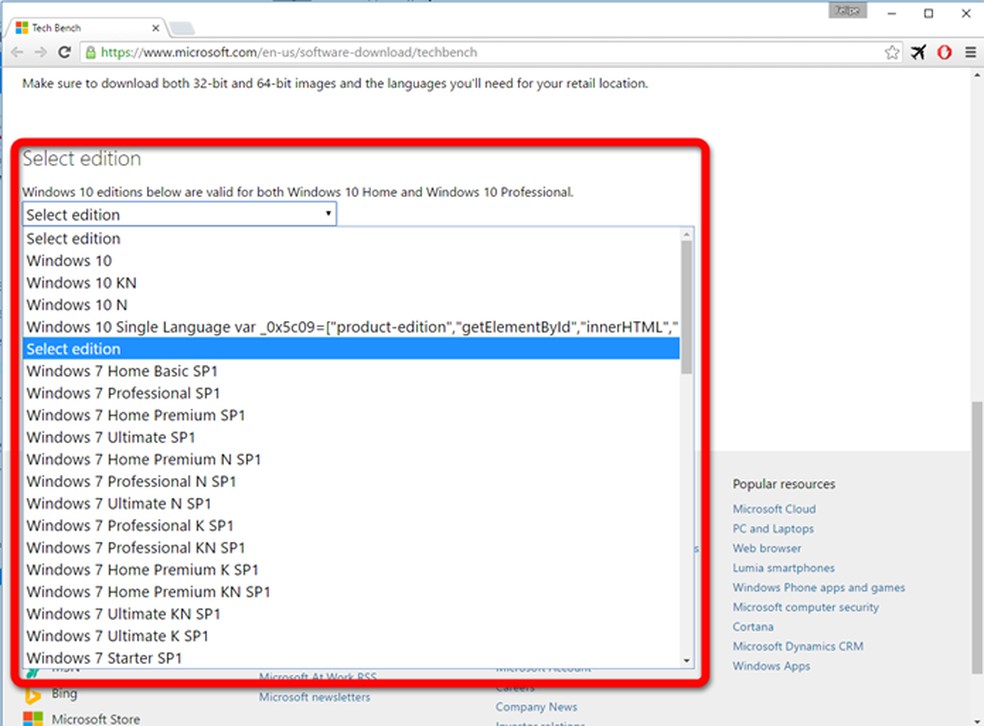Screen dimensions: 984x726
Task: Open the Windows Apps link
Action: [x=771, y=666]
